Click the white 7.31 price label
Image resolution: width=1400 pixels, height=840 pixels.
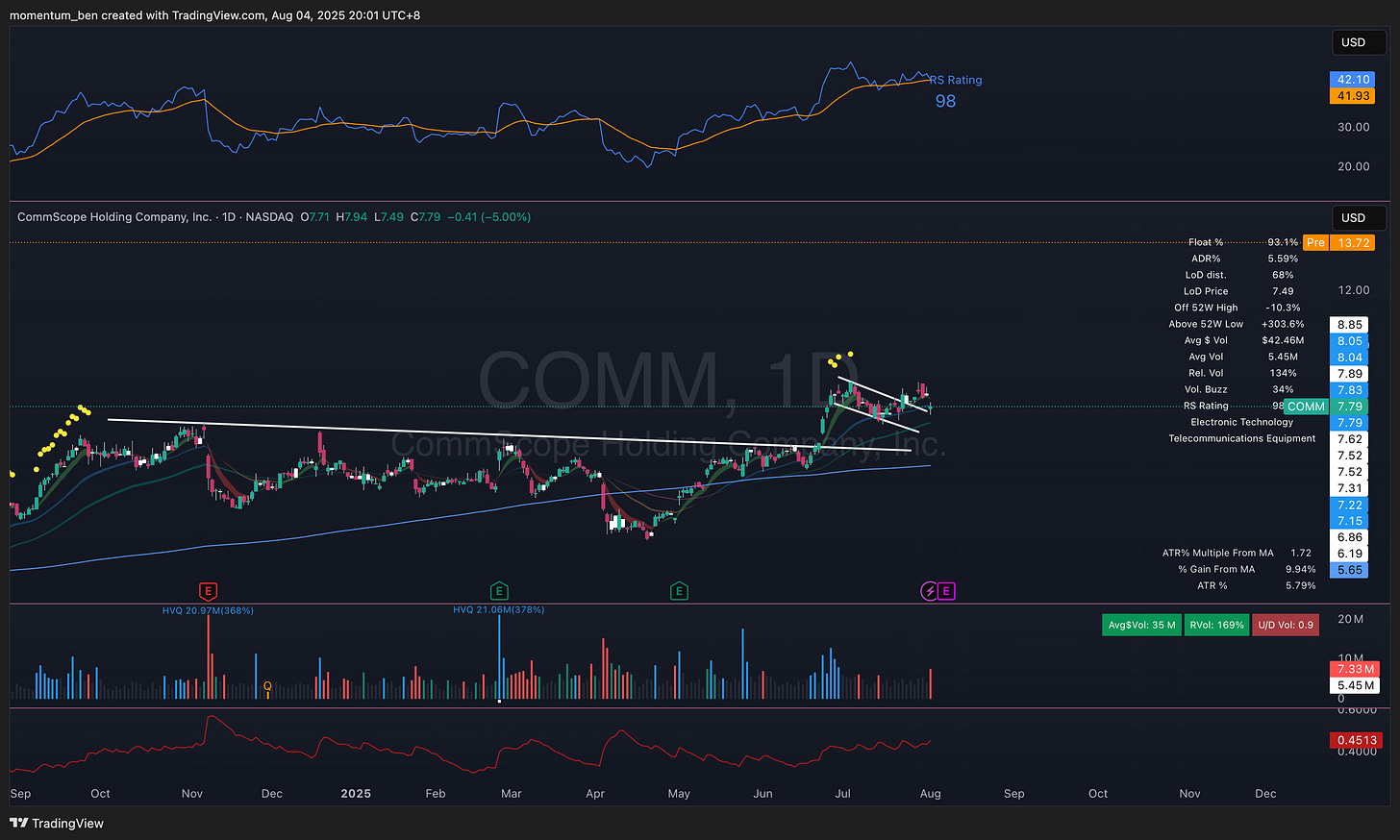1349,488
